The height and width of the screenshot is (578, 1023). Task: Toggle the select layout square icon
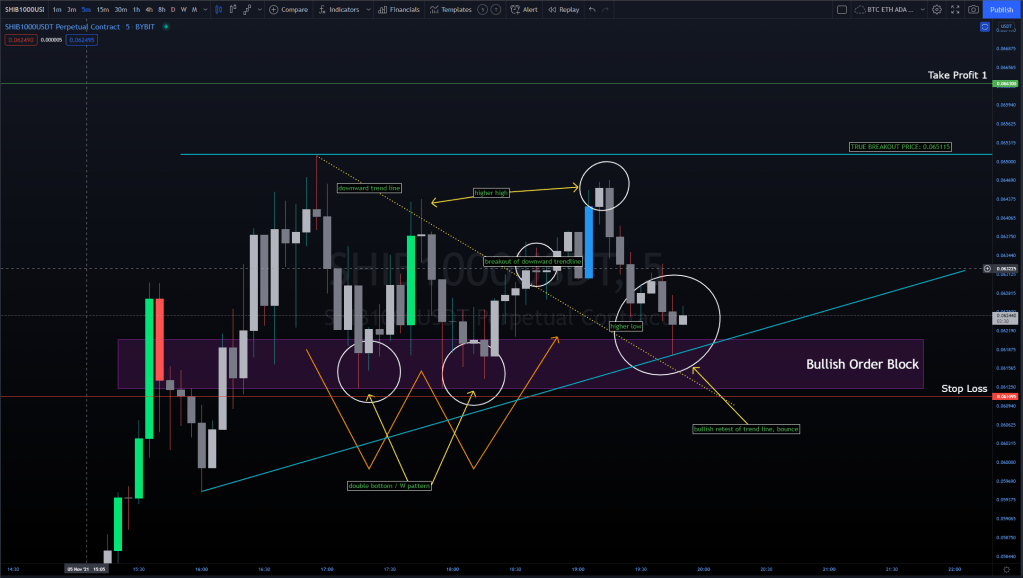[x=841, y=10]
